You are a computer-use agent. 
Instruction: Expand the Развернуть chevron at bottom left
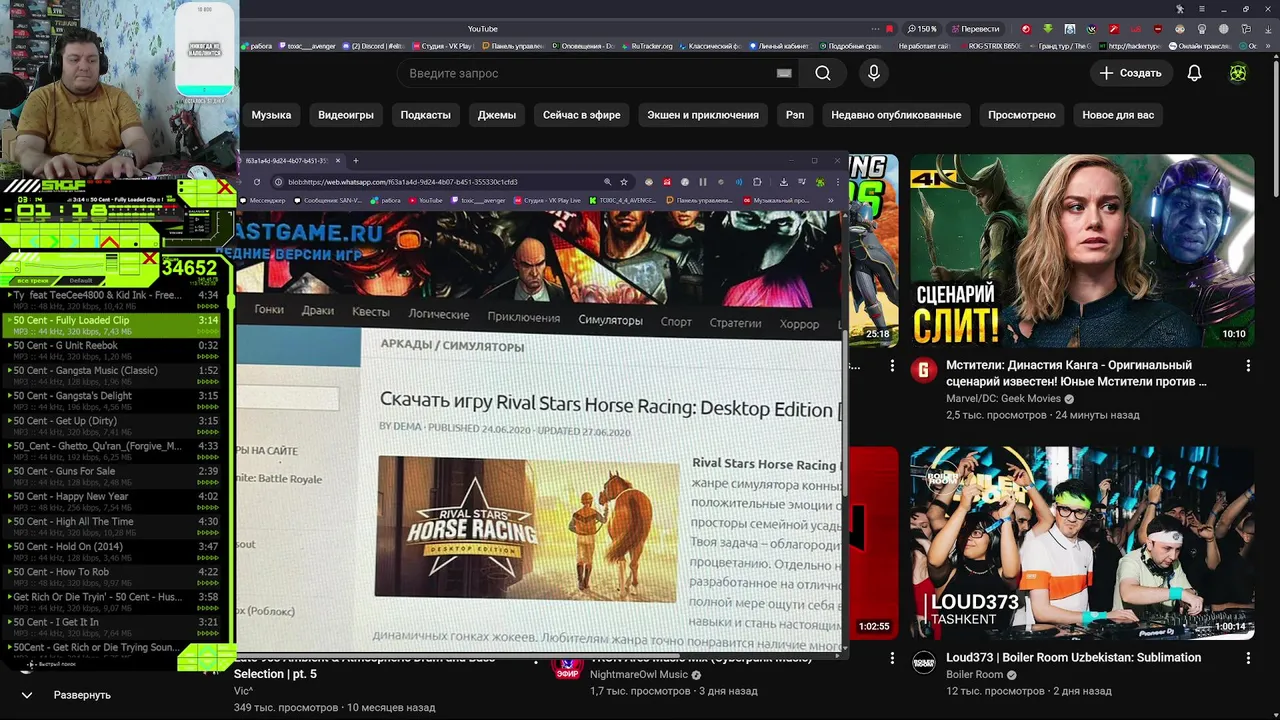(27, 695)
